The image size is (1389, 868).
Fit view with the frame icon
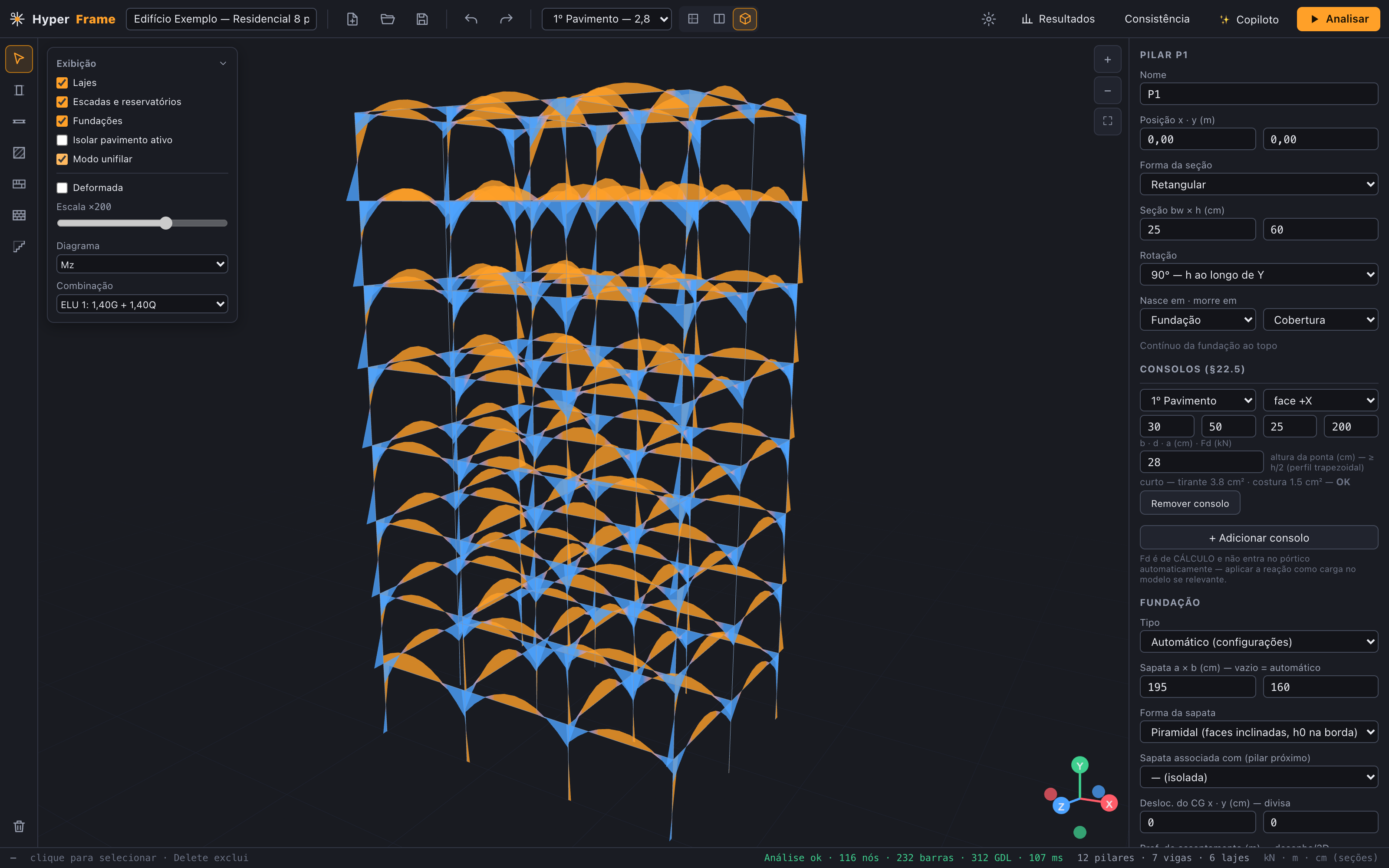coord(1108,121)
